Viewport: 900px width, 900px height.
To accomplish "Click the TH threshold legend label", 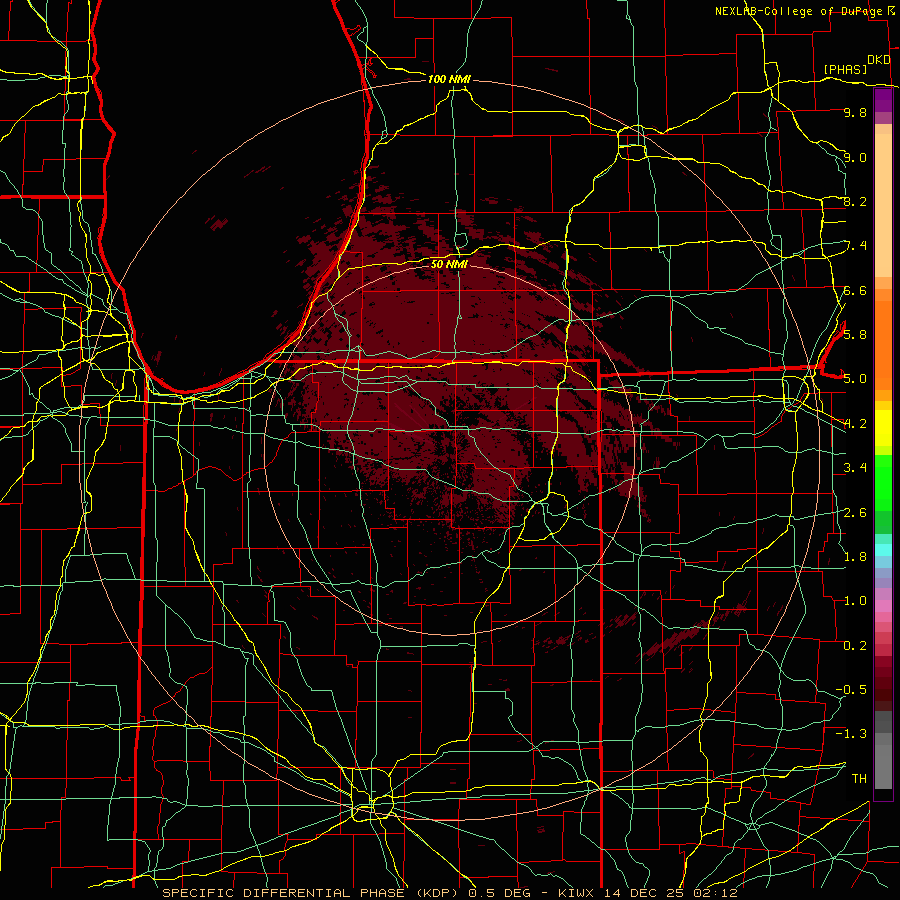I will pos(859,778).
